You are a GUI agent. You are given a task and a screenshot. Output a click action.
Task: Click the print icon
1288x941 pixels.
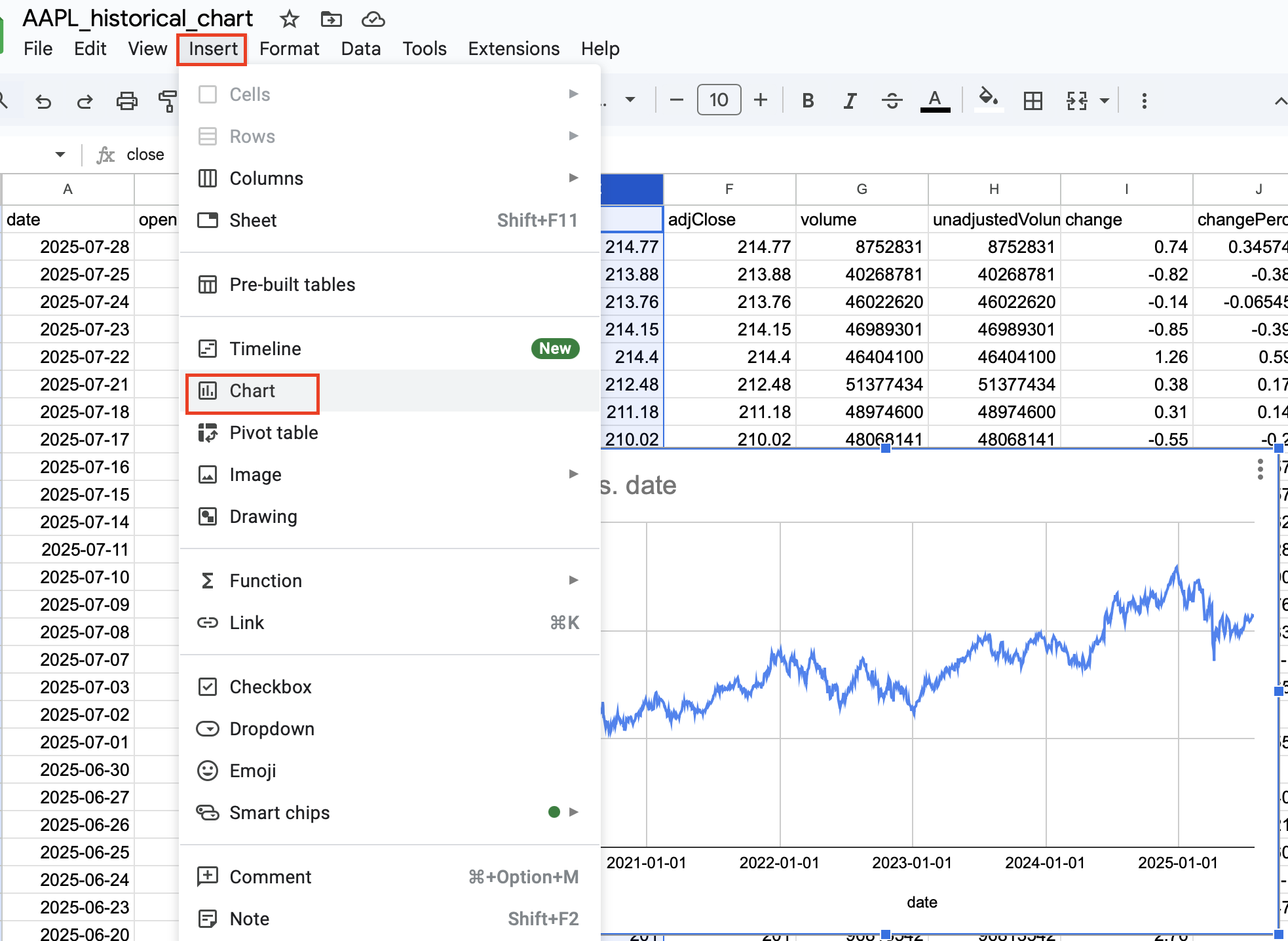126,101
